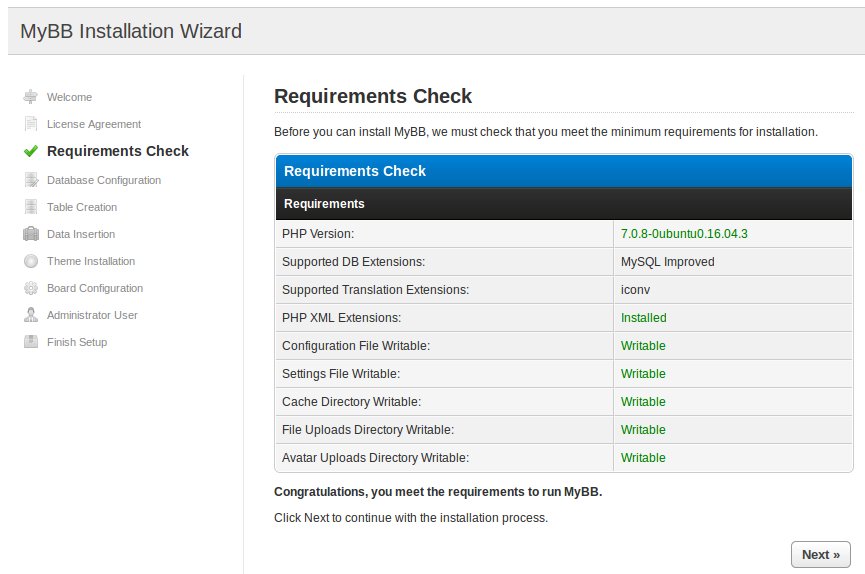Click the MySQL Improved value
Screen dimensions: 865x574
(668, 262)
